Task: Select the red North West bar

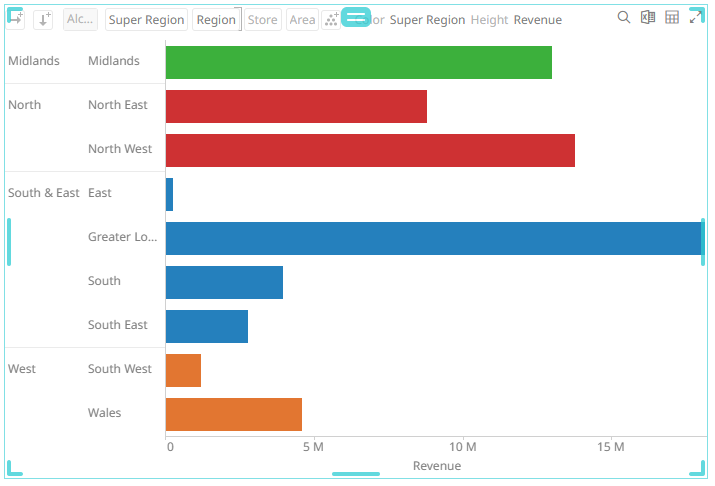Action: point(370,150)
